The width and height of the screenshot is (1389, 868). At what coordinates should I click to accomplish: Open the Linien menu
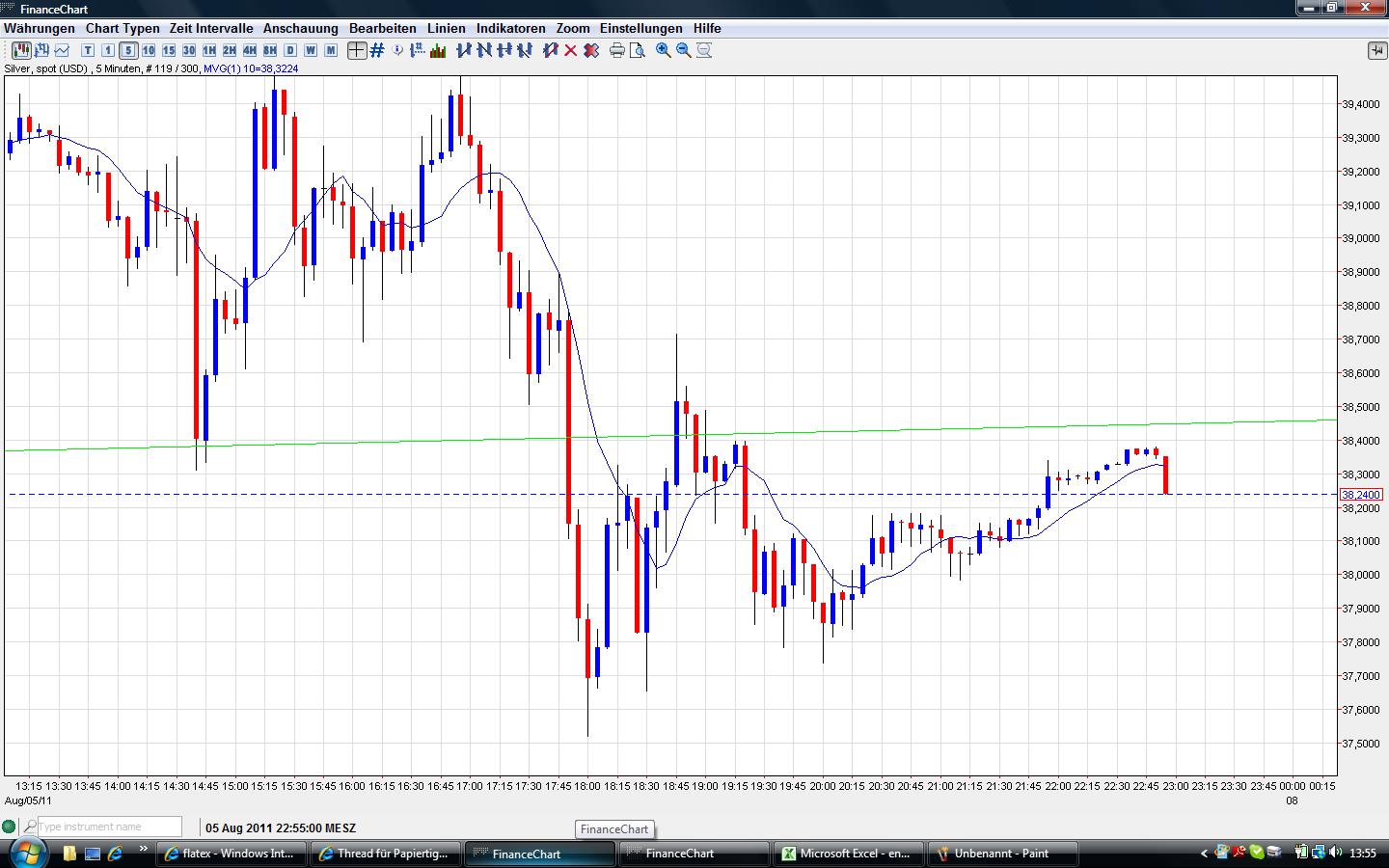tap(447, 28)
